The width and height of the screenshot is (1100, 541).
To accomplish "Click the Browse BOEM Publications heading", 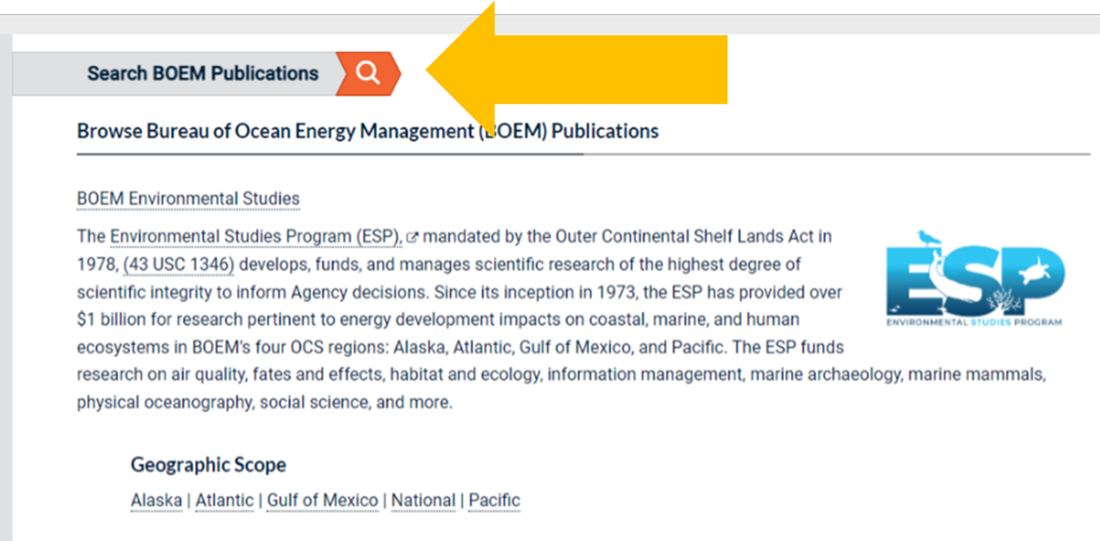I will (x=367, y=131).
